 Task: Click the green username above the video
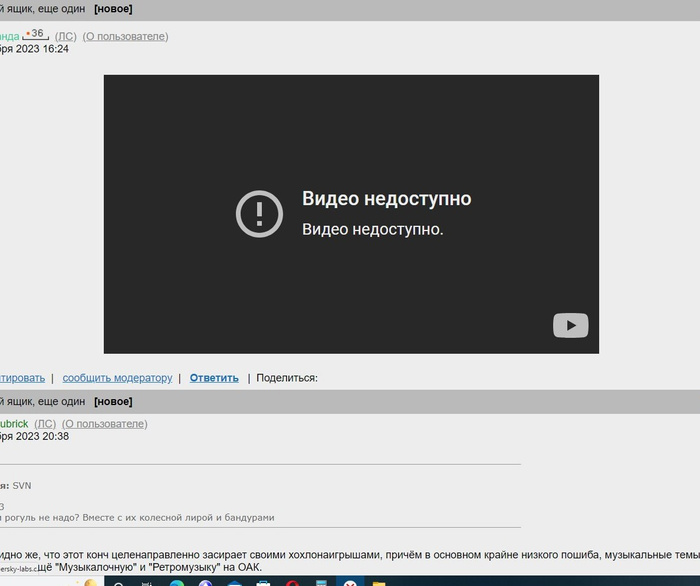9,36
